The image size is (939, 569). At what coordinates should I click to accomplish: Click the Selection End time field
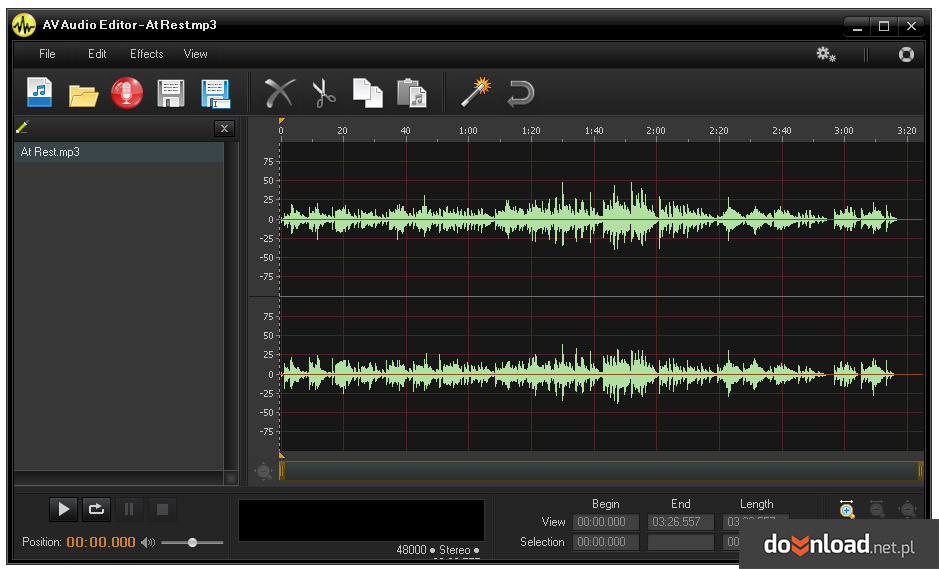coord(681,542)
